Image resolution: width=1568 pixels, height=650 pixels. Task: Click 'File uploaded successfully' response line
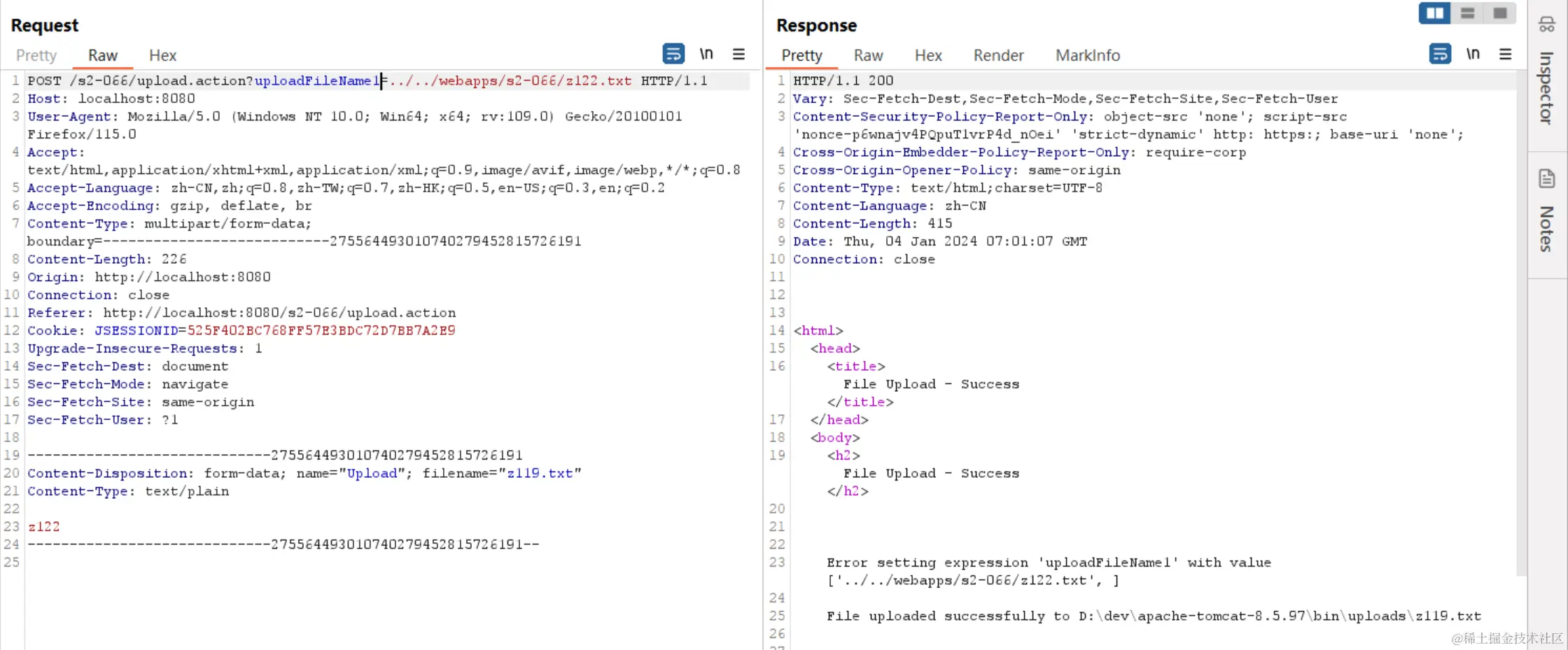point(1154,616)
